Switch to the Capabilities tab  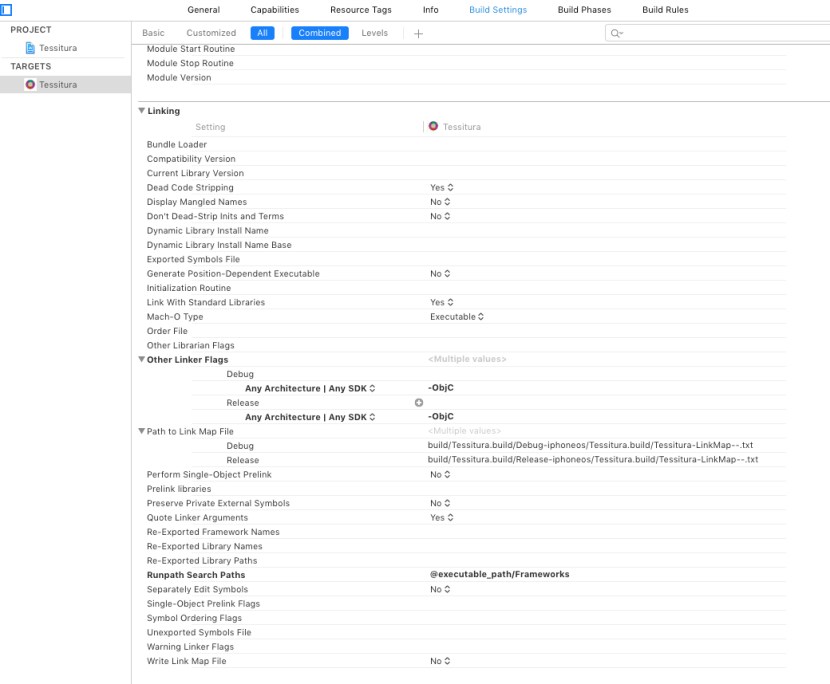[x=274, y=10]
